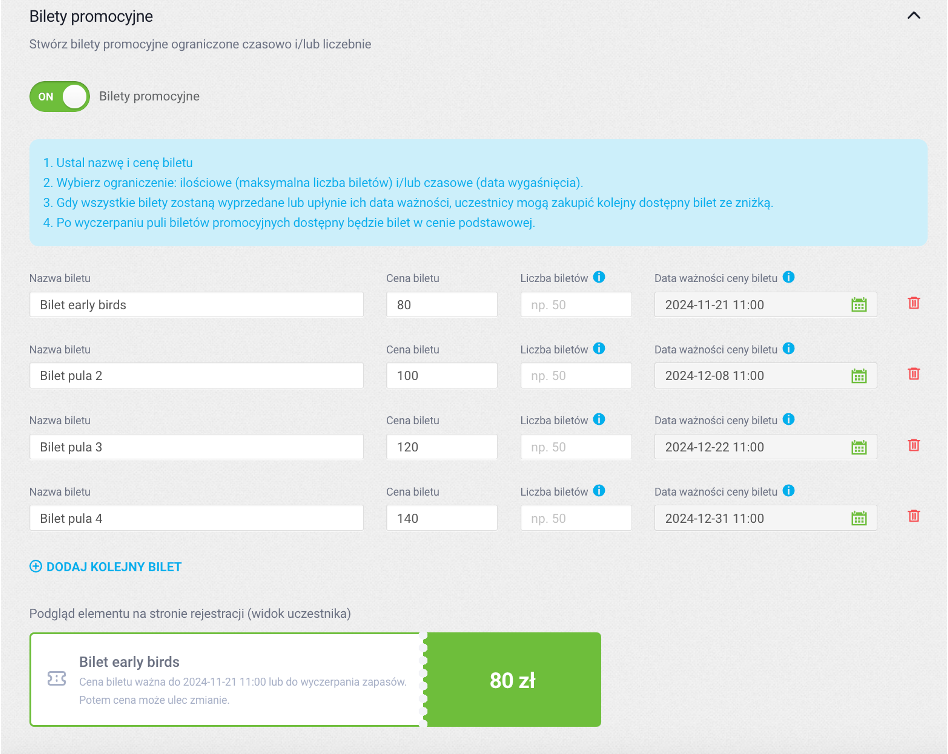The height and width of the screenshot is (754, 948).
Task: Click info icon beside Bilet pula 4 Liczba biletów
Action: pos(599,490)
